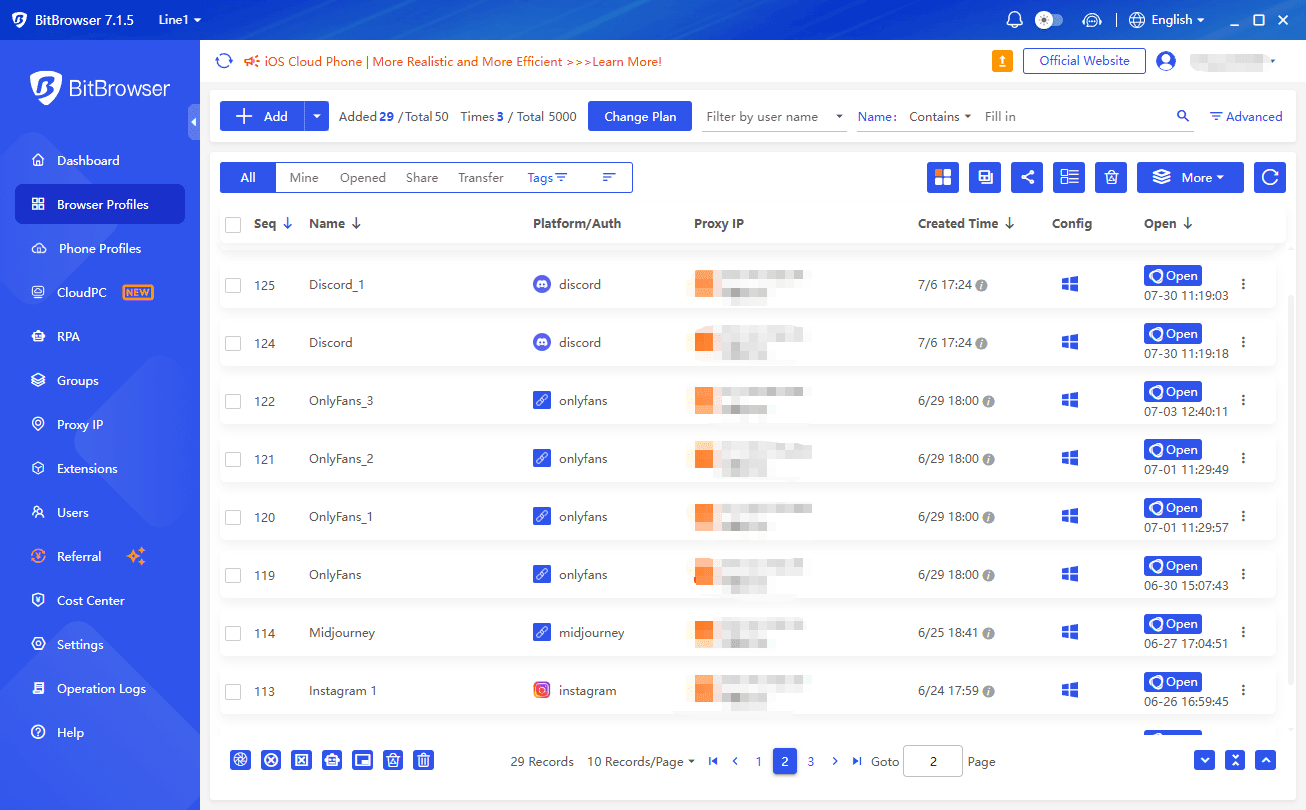Expand the Add button dropdown arrow
This screenshot has width=1306, height=810.
(317, 116)
